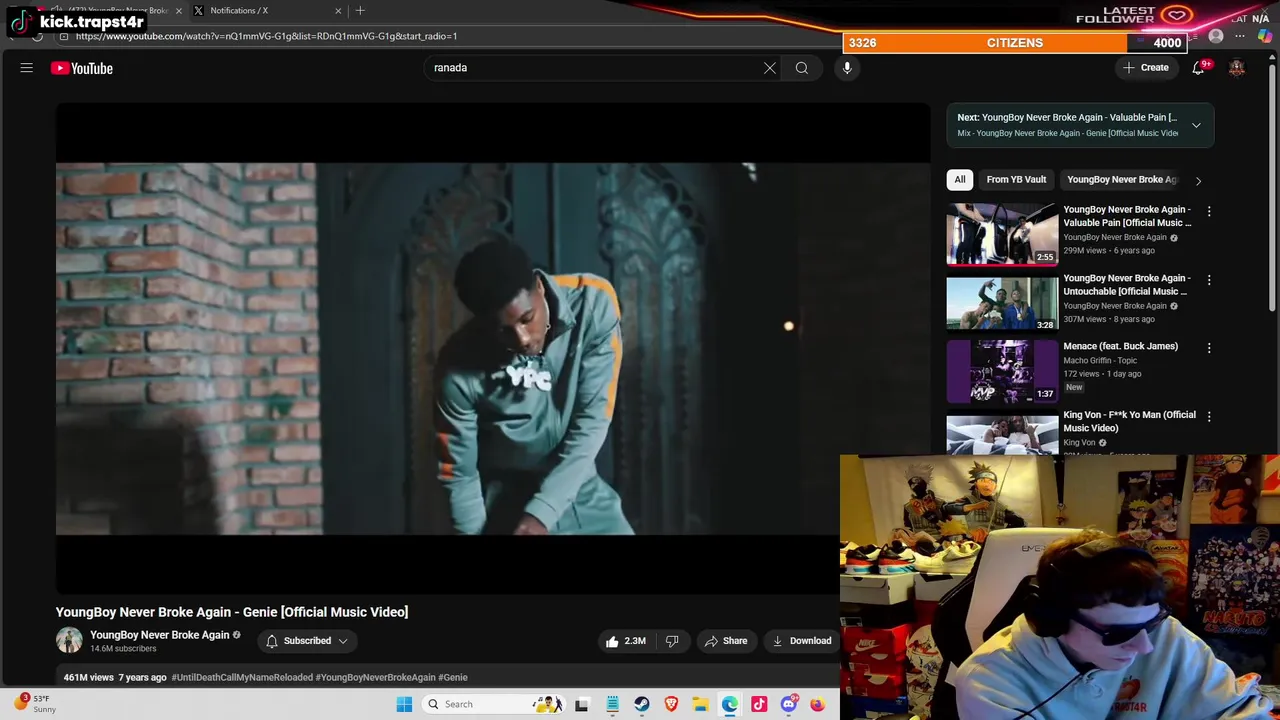Share the Genie video
Screen dimensions: 1280x720
[x=726, y=641]
